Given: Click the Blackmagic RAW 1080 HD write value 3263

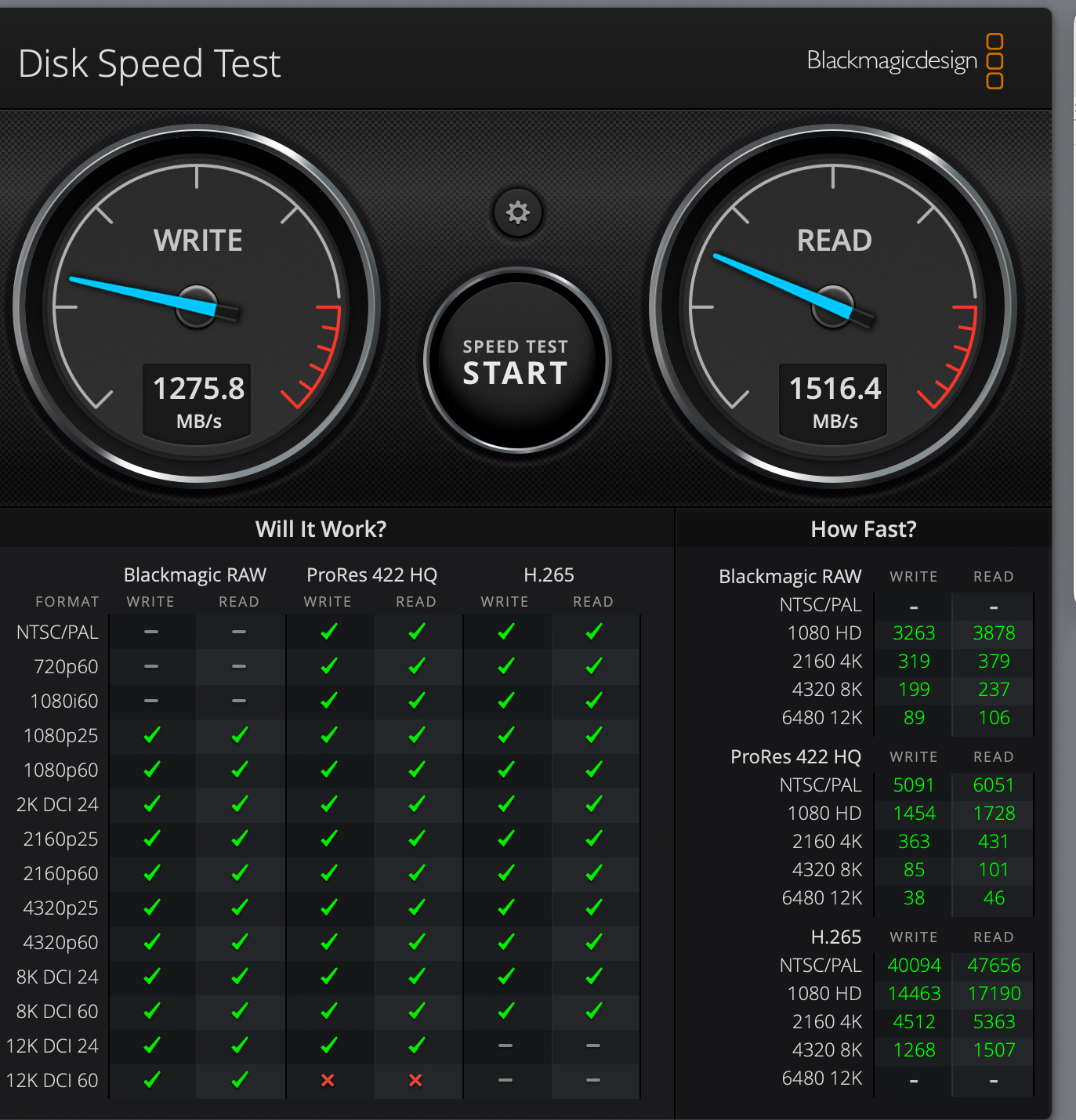Looking at the screenshot, I should pyautogui.click(x=913, y=633).
